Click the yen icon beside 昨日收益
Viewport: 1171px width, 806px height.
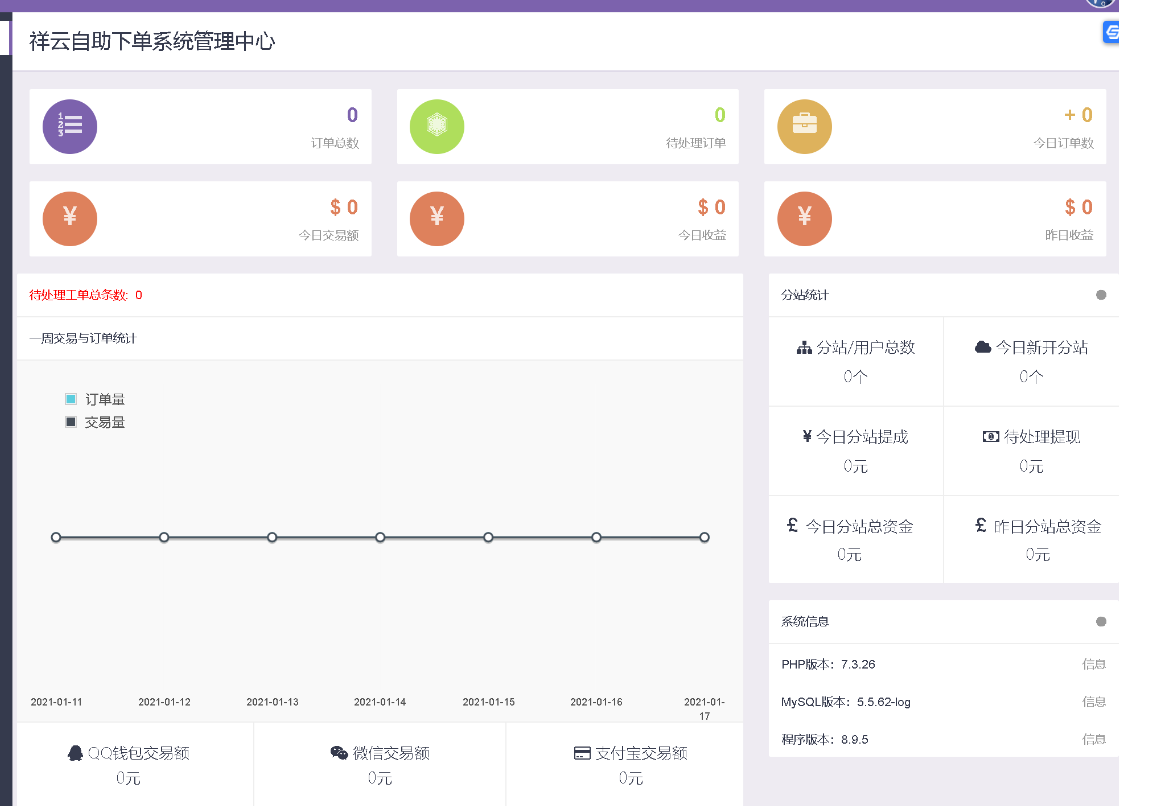(804, 219)
